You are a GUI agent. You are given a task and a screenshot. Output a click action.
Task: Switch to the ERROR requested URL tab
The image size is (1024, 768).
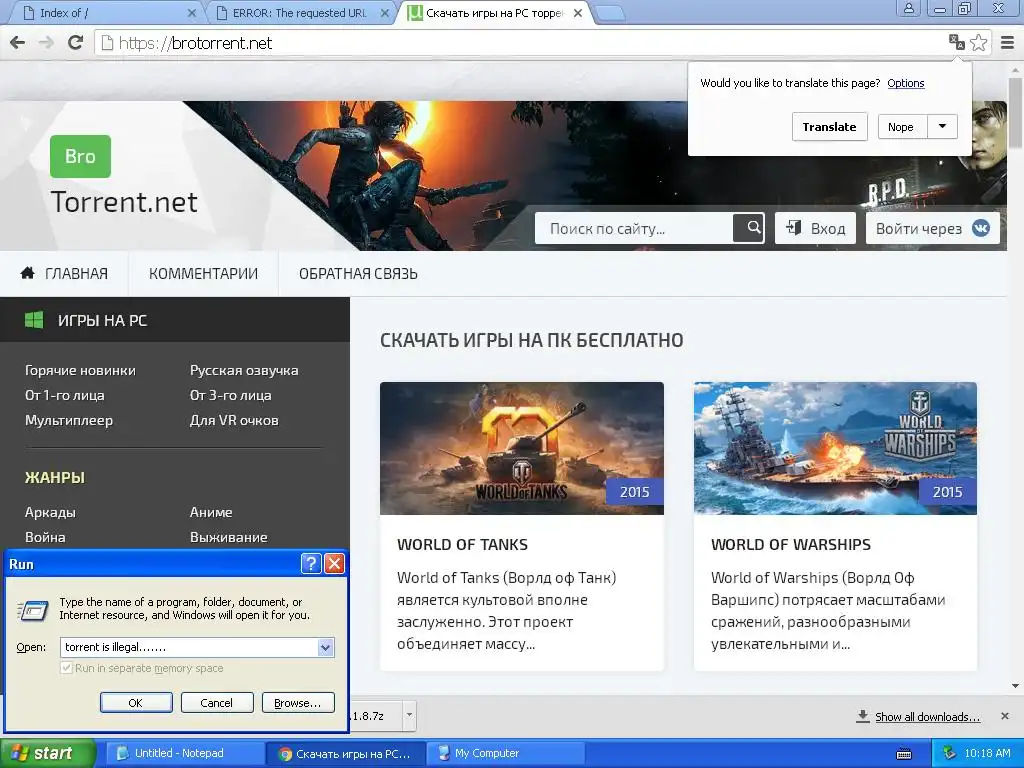[300, 13]
